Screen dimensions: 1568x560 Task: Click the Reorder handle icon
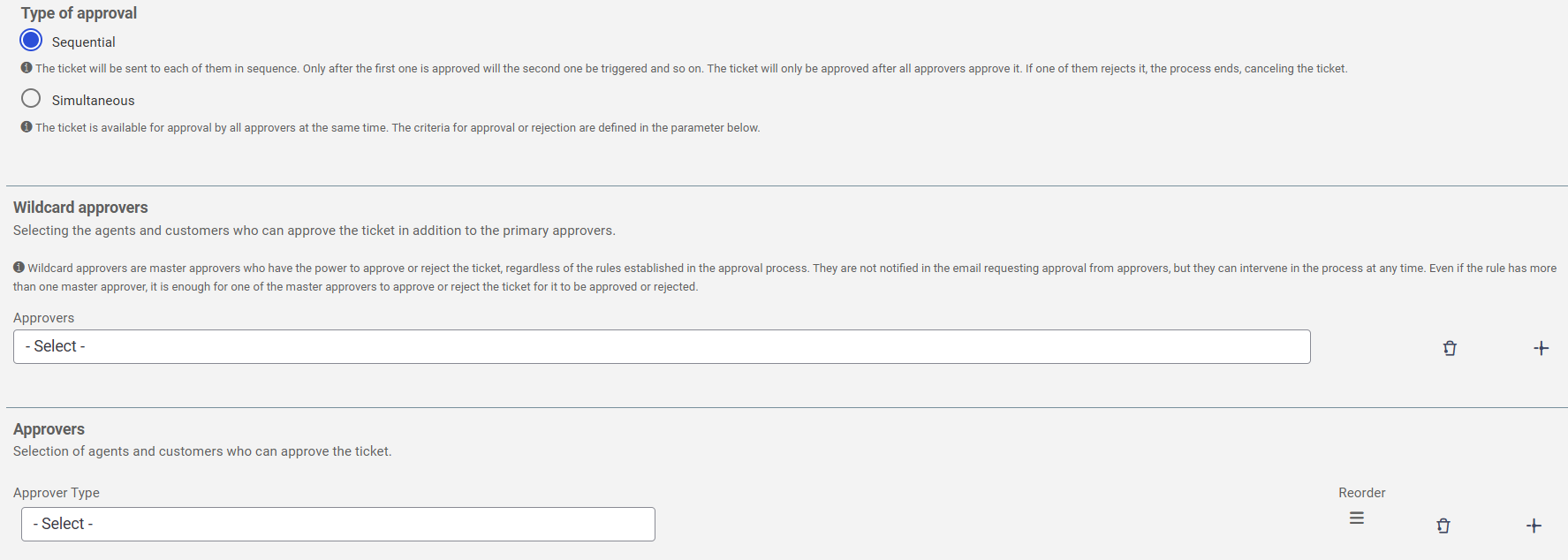pos(1357,518)
